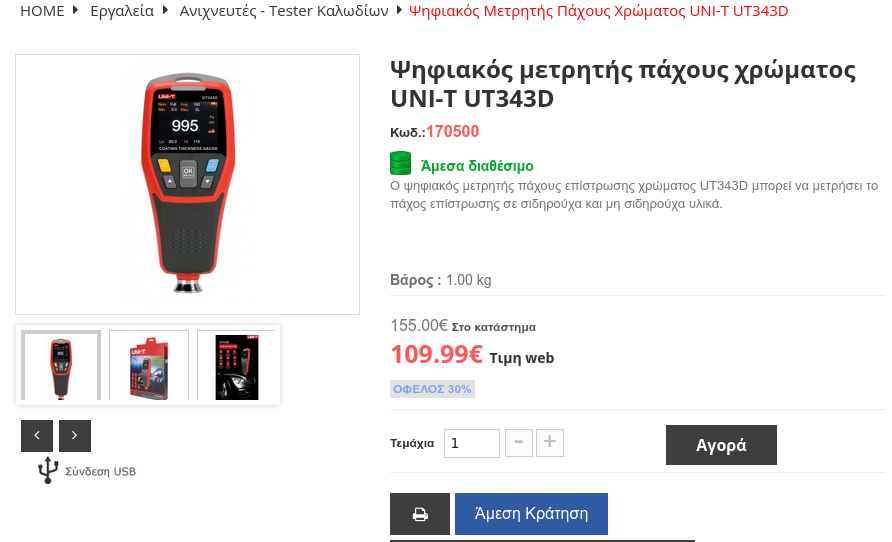Open HOME breadcrumb link
Image resolution: width=892 pixels, height=542 pixels.
(x=42, y=11)
